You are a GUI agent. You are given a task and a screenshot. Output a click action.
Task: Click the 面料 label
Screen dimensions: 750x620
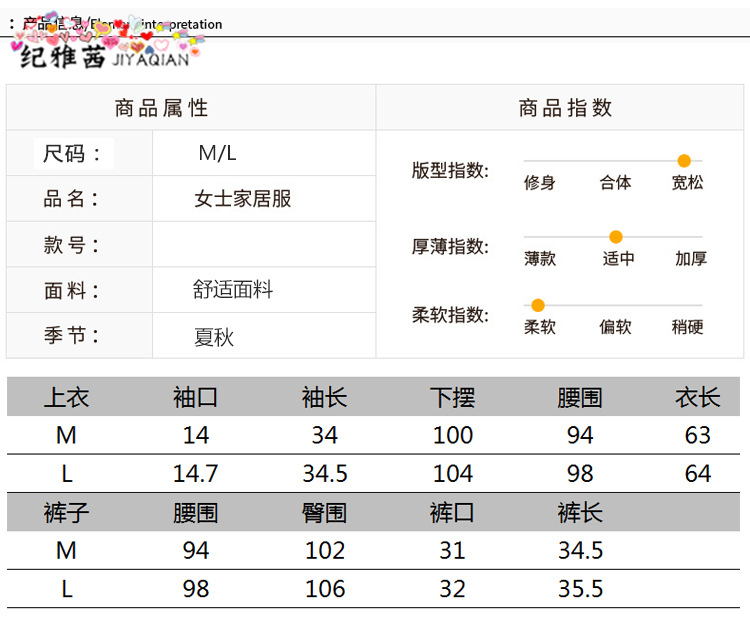tap(71, 290)
